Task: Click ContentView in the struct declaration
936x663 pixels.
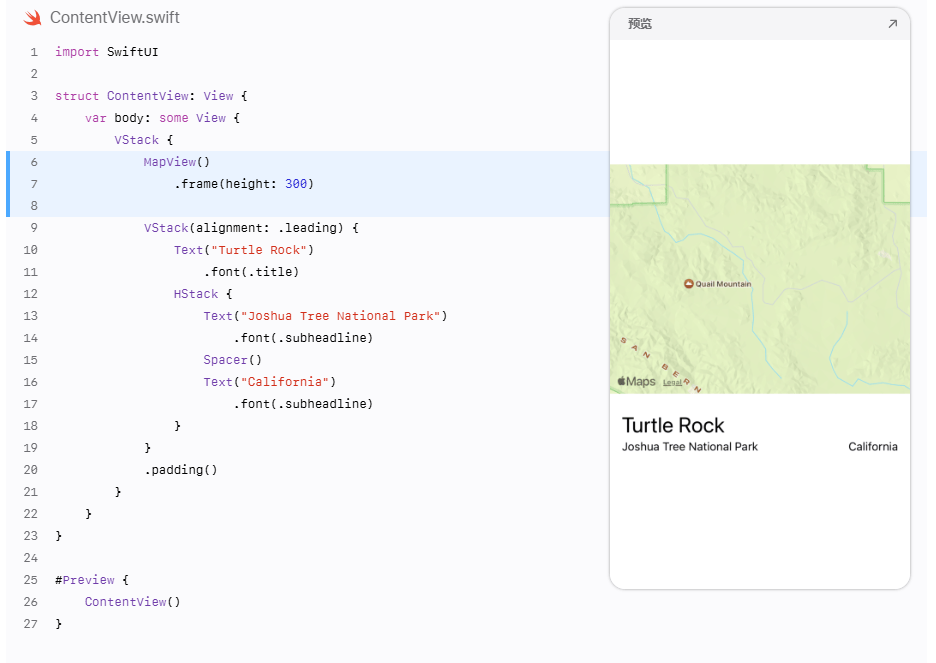Action: 147,96
